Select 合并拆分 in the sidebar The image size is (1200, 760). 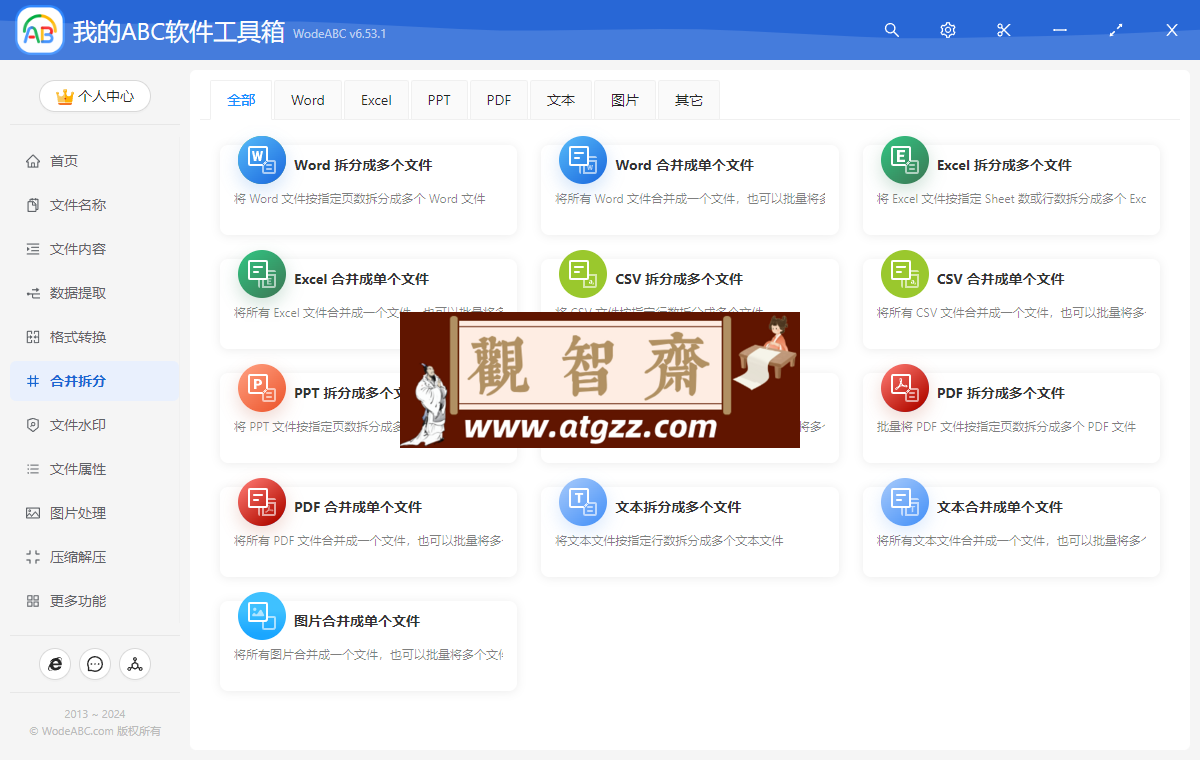(x=95, y=381)
